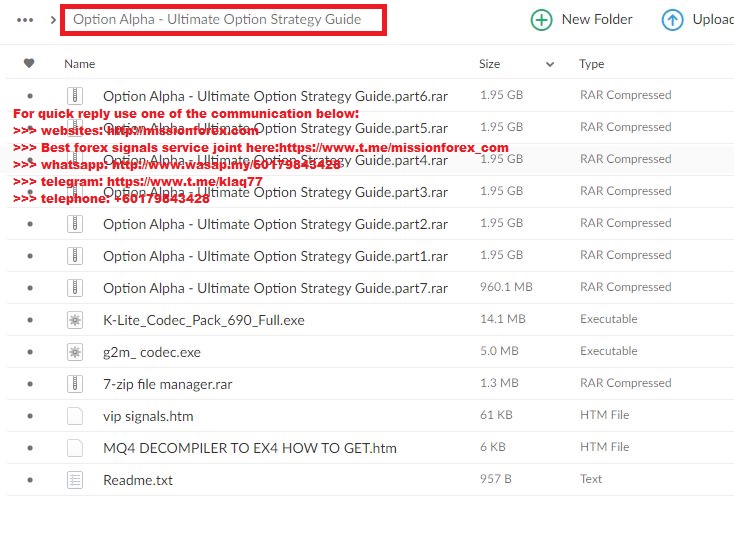Click file icon for MQ4 DECOMPILER htm file

75,448
